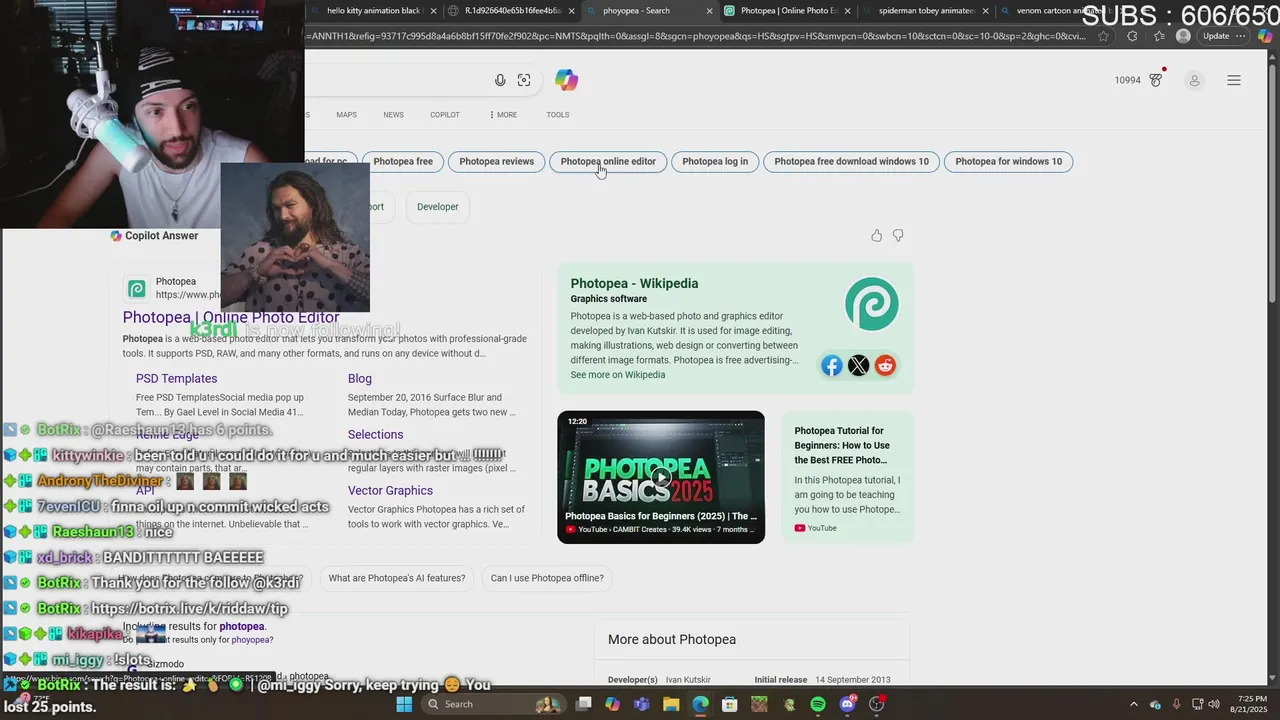Open Copilot from the colorful search bar icon
The image size is (1280, 720).
pos(567,80)
